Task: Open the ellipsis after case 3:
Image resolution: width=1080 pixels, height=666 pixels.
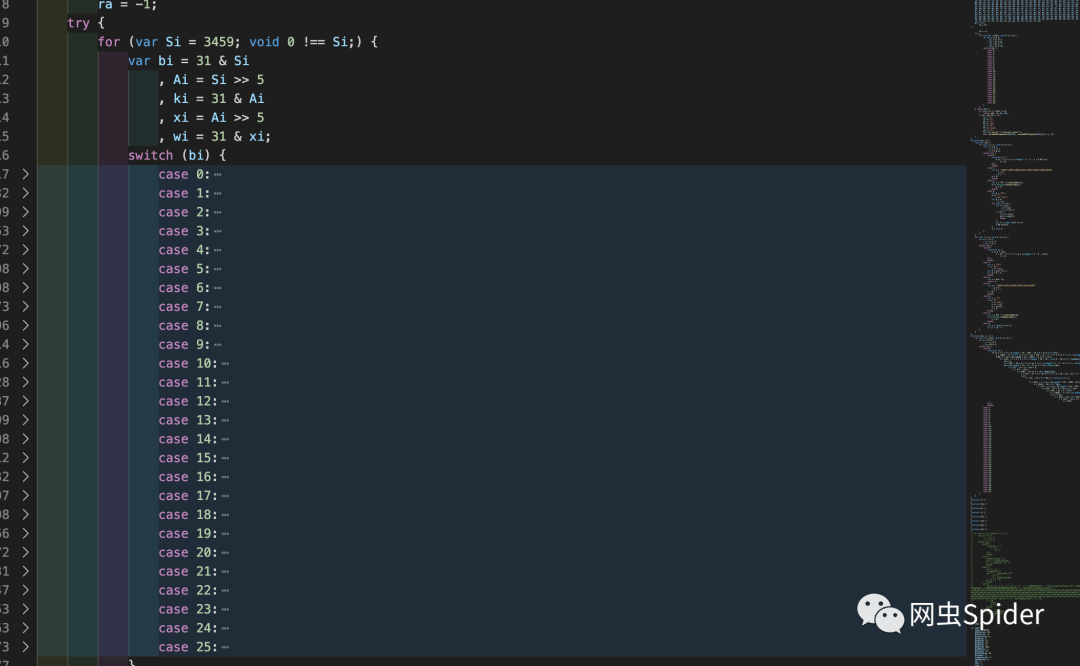Action: 218,231
